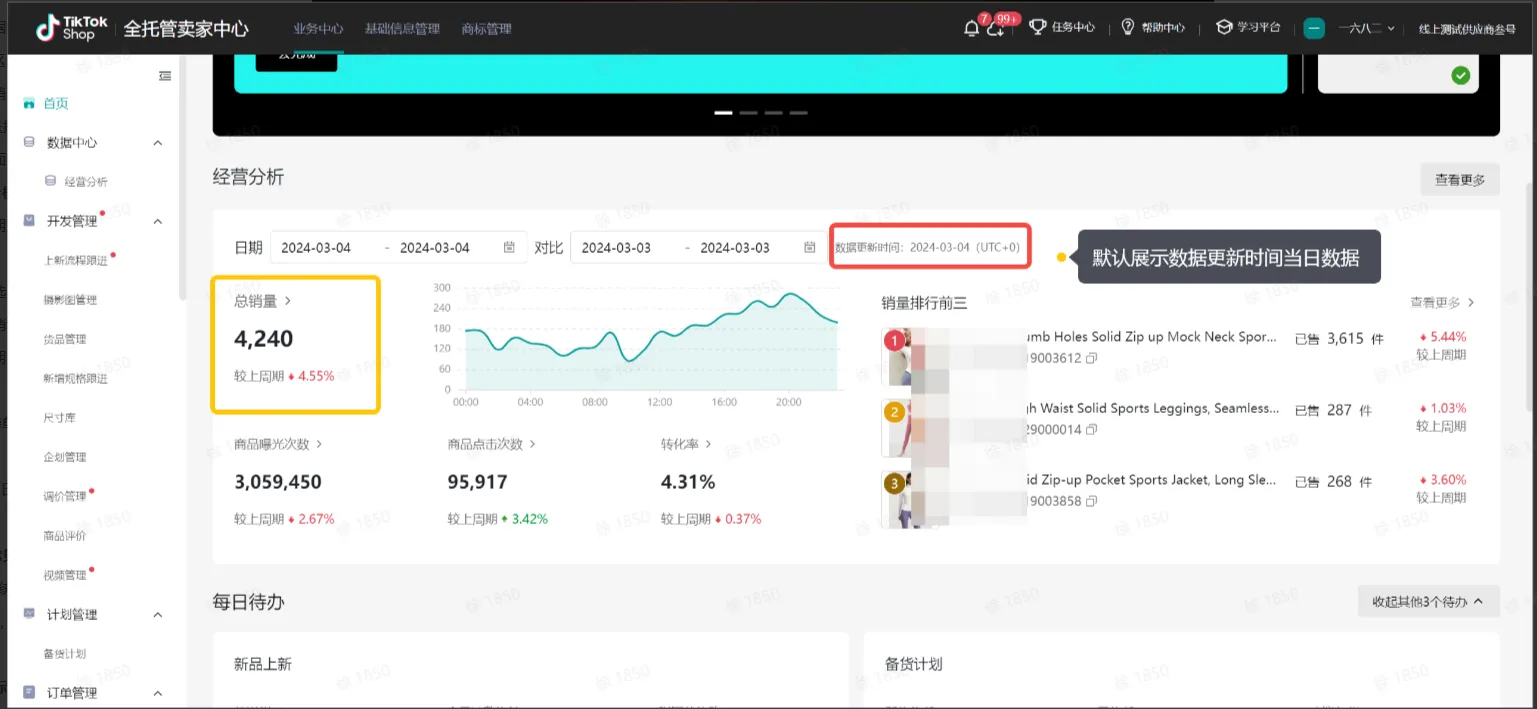This screenshot has width=1537, height=709.
Task: Click the 经营分析 submenu icon
Action: pos(51,181)
